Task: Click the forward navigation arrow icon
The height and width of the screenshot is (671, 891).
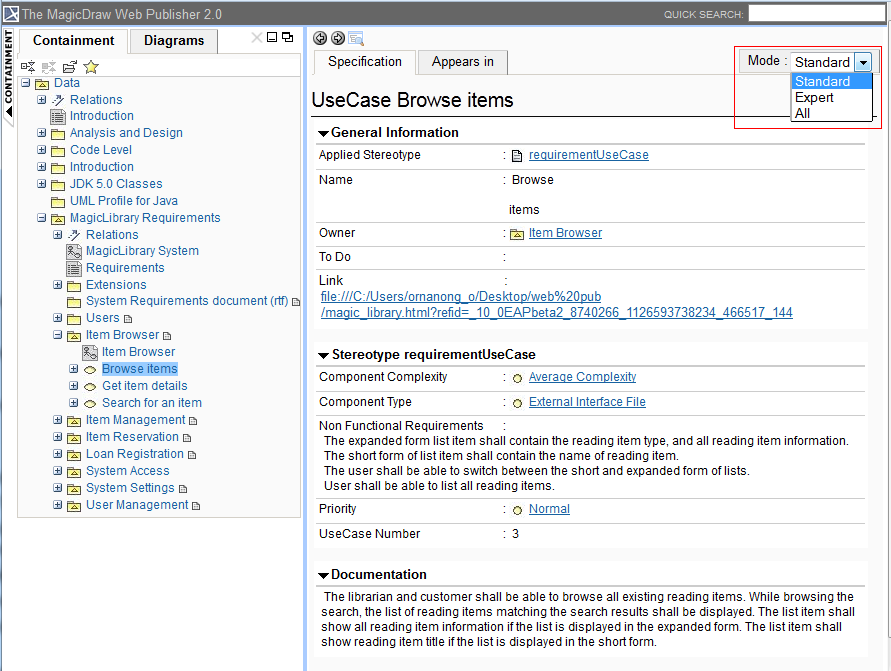Action: [338, 38]
